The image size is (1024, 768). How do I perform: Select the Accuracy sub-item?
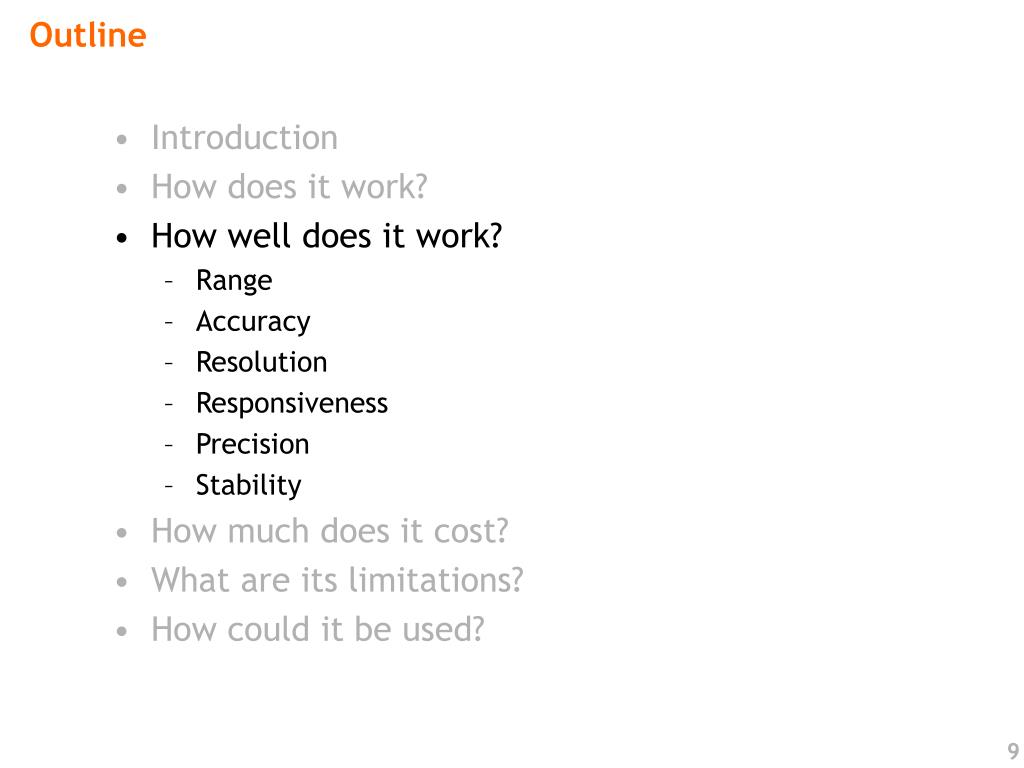pos(253,322)
